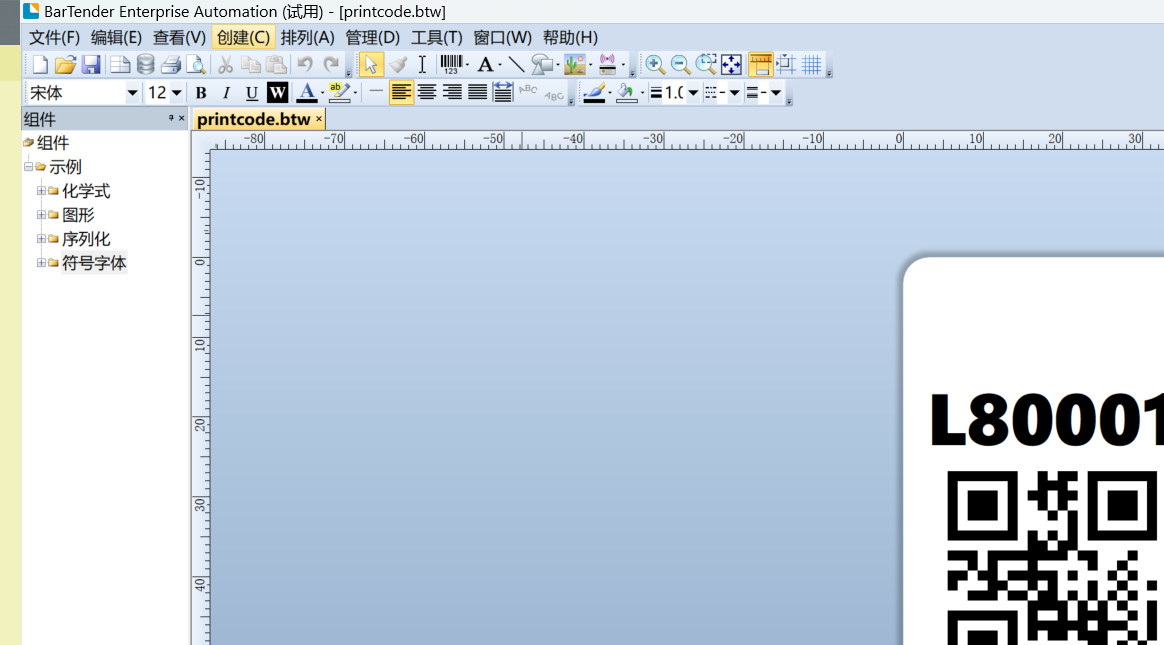
Task: Toggle bold text formatting
Action: point(201,92)
